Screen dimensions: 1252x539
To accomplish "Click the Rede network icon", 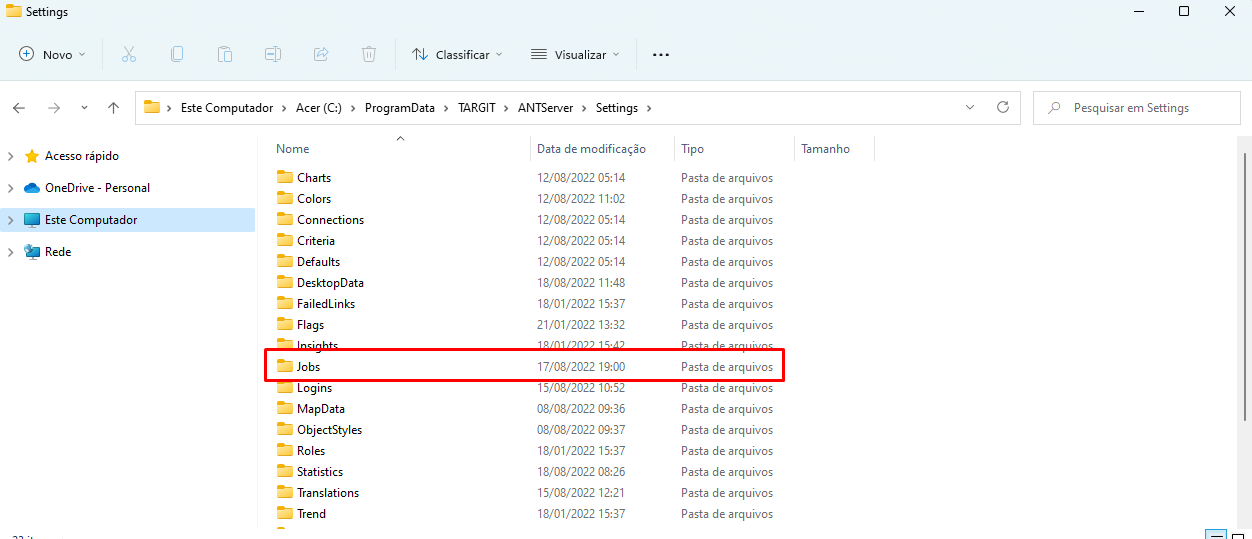I will [x=32, y=252].
